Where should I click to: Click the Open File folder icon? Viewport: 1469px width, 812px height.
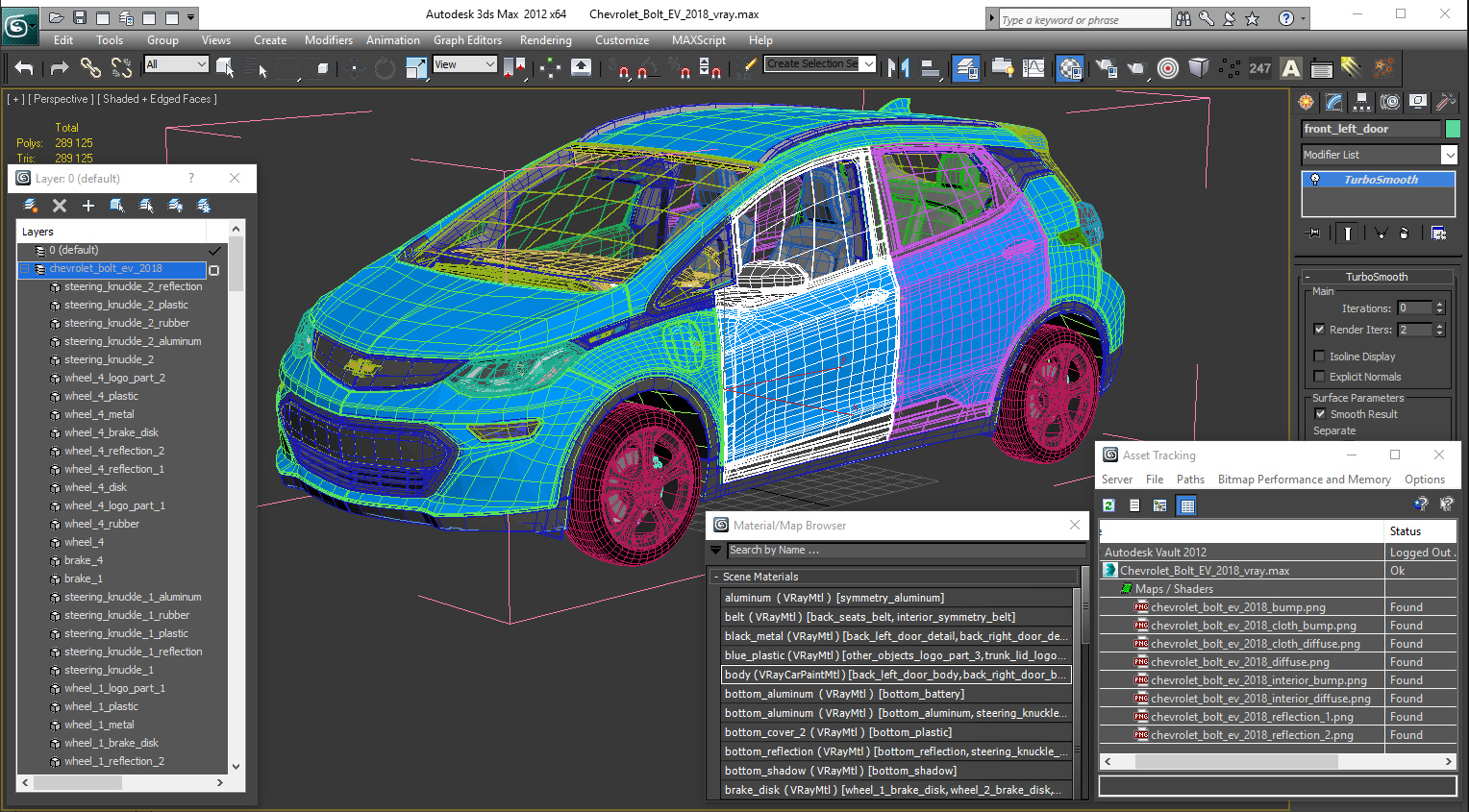click(57, 17)
